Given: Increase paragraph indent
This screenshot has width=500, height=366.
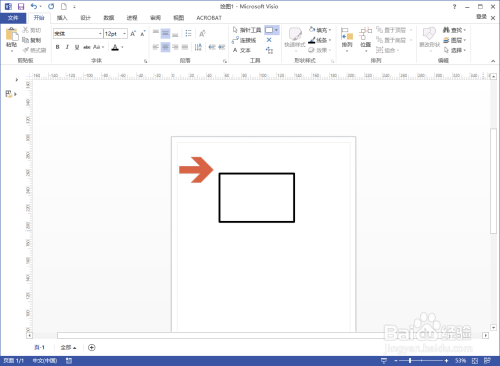Looking at the screenshot, I should tap(222, 47).
